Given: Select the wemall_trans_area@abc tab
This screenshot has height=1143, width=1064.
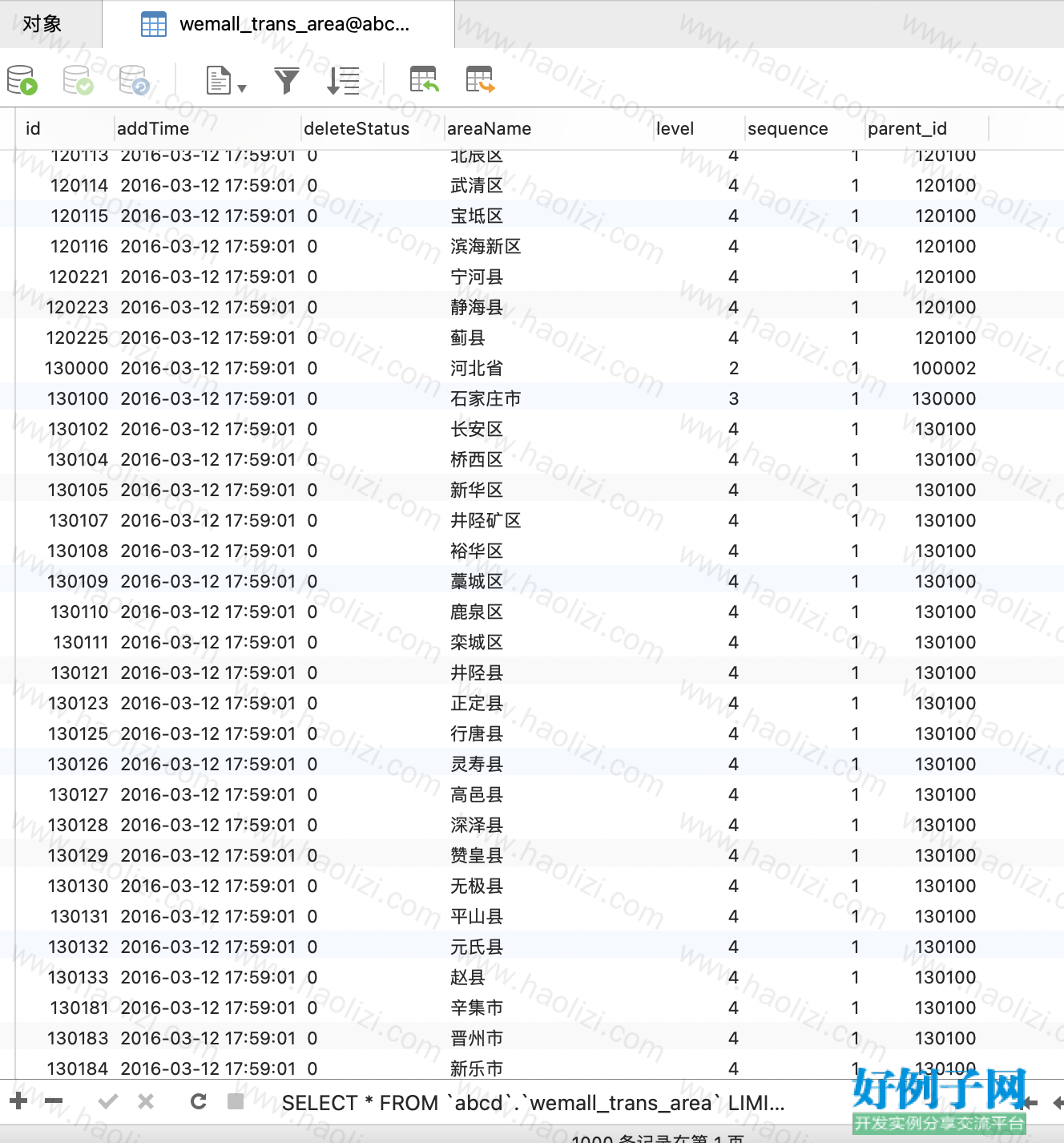Looking at the screenshot, I should coord(279,24).
